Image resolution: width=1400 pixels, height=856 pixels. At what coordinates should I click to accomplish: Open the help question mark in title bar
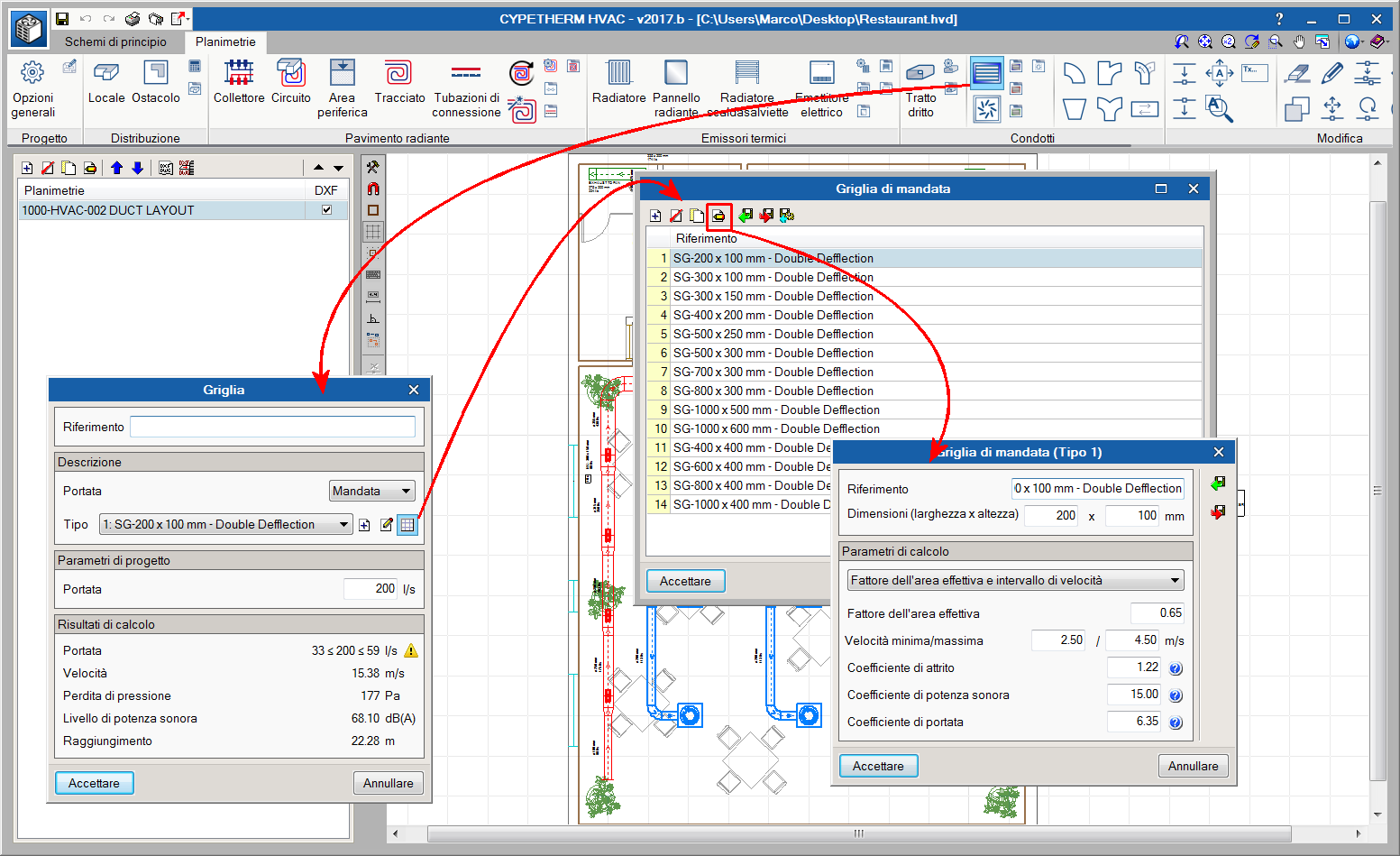pos(1278,18)
